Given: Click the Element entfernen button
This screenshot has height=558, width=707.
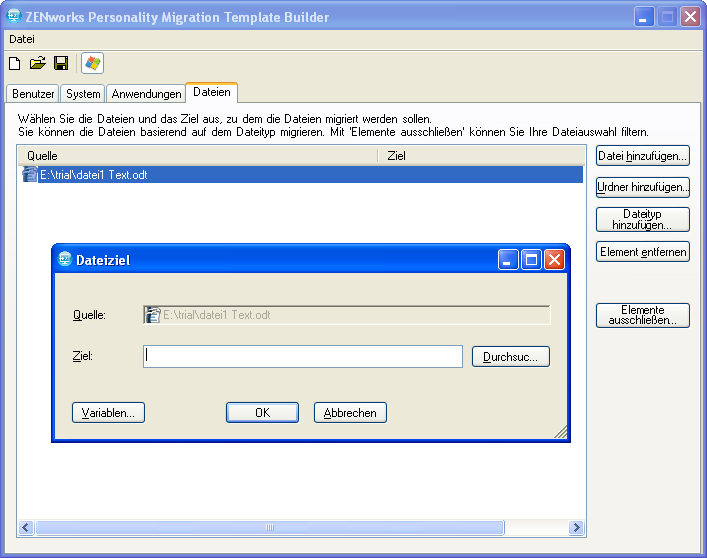Looking at the screenshot, I should click(x=643, y=252).
